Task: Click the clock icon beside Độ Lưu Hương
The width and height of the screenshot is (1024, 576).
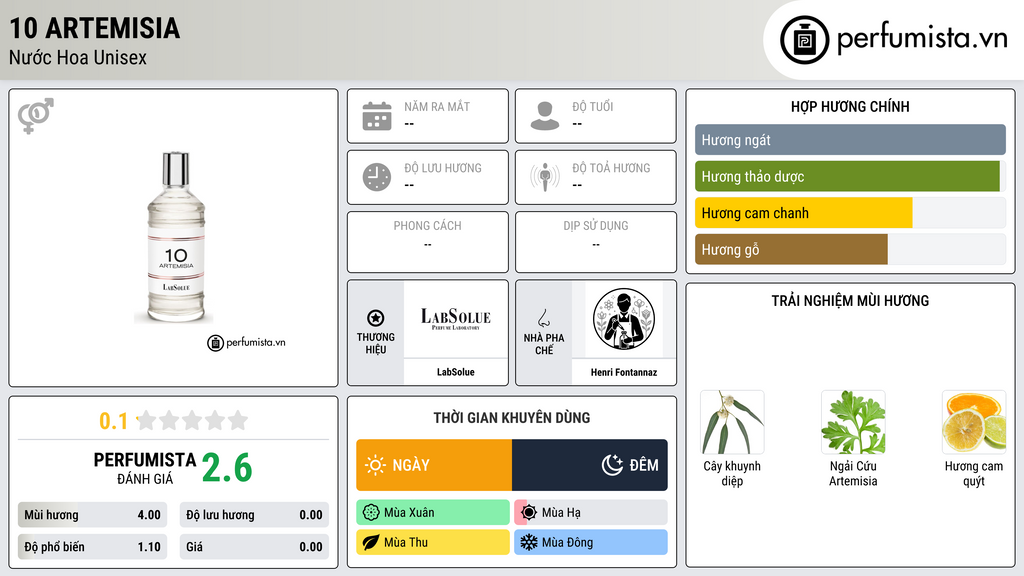Action: coord(377,177)
